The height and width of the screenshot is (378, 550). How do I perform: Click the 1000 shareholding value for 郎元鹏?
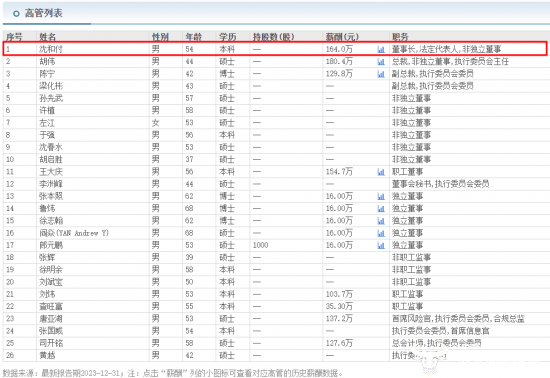click(260, 245)
